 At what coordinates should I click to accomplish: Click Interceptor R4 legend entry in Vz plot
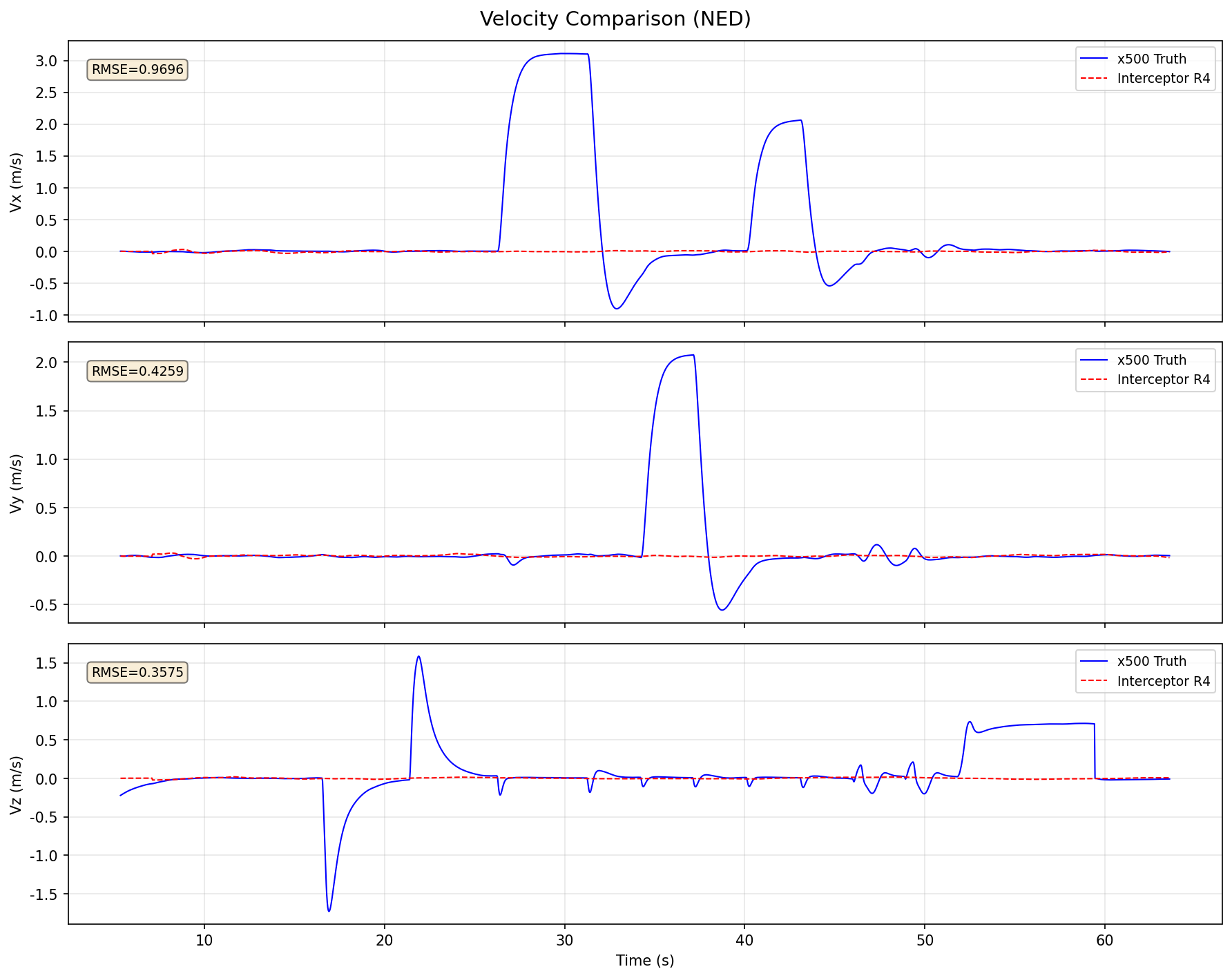(1145, 681)
